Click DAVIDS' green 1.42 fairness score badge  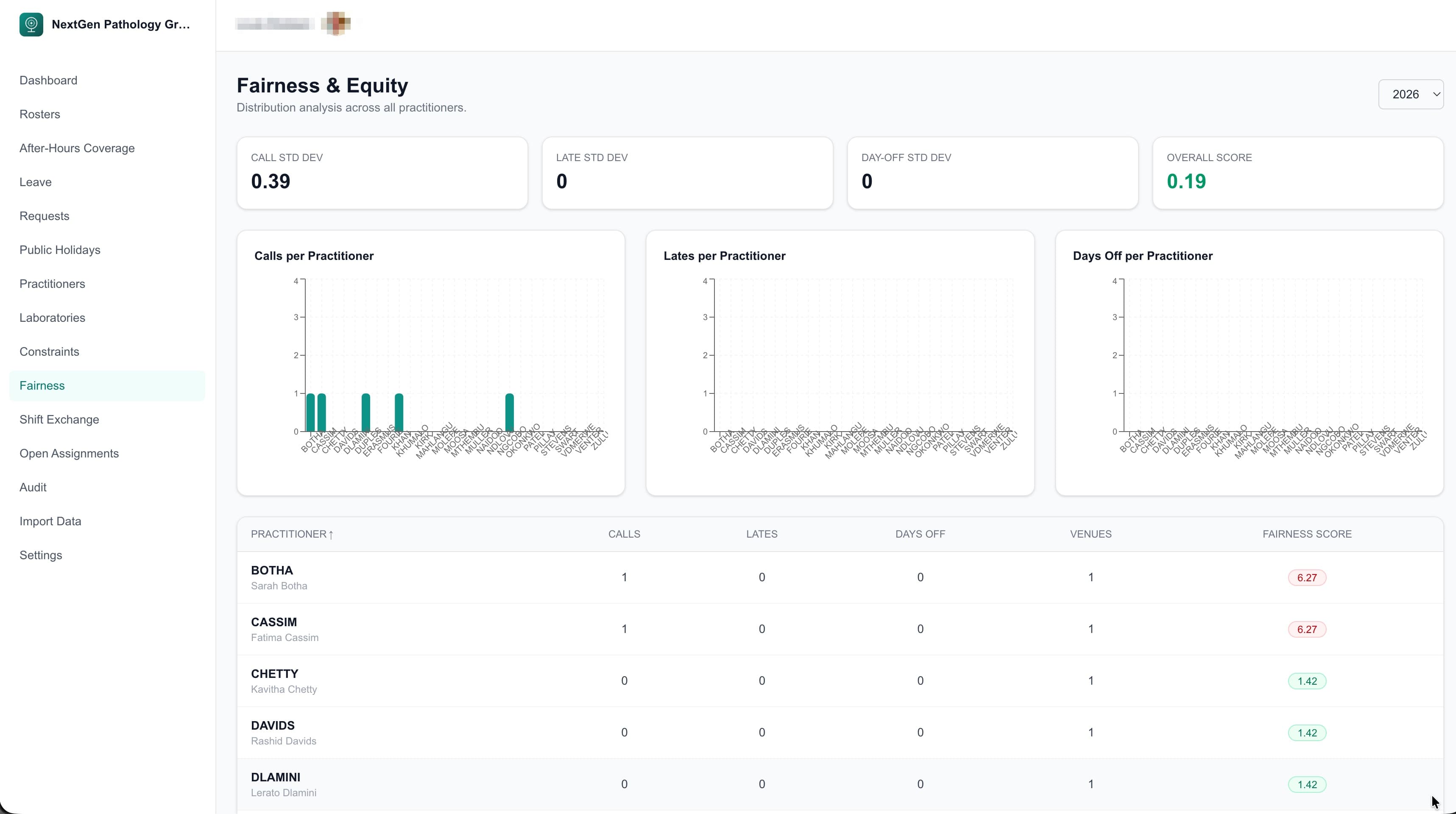pyautogui.click(x=1307, y=733)
